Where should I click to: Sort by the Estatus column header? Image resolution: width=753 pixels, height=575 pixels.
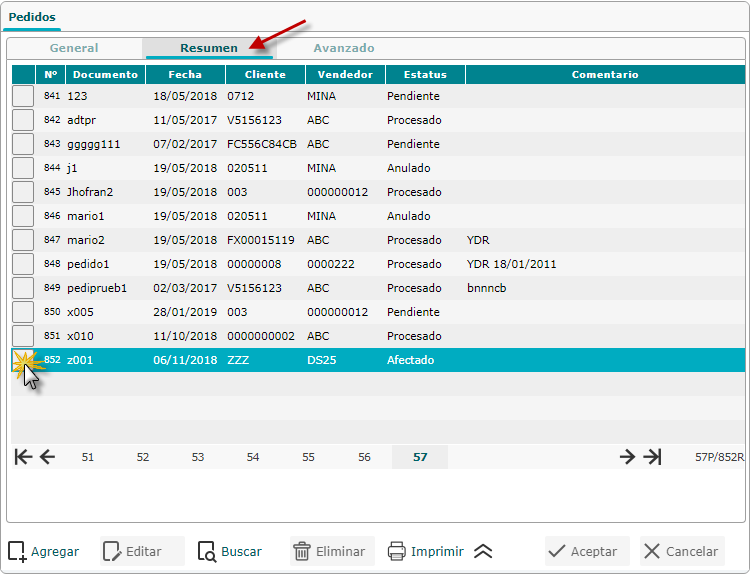425,74
